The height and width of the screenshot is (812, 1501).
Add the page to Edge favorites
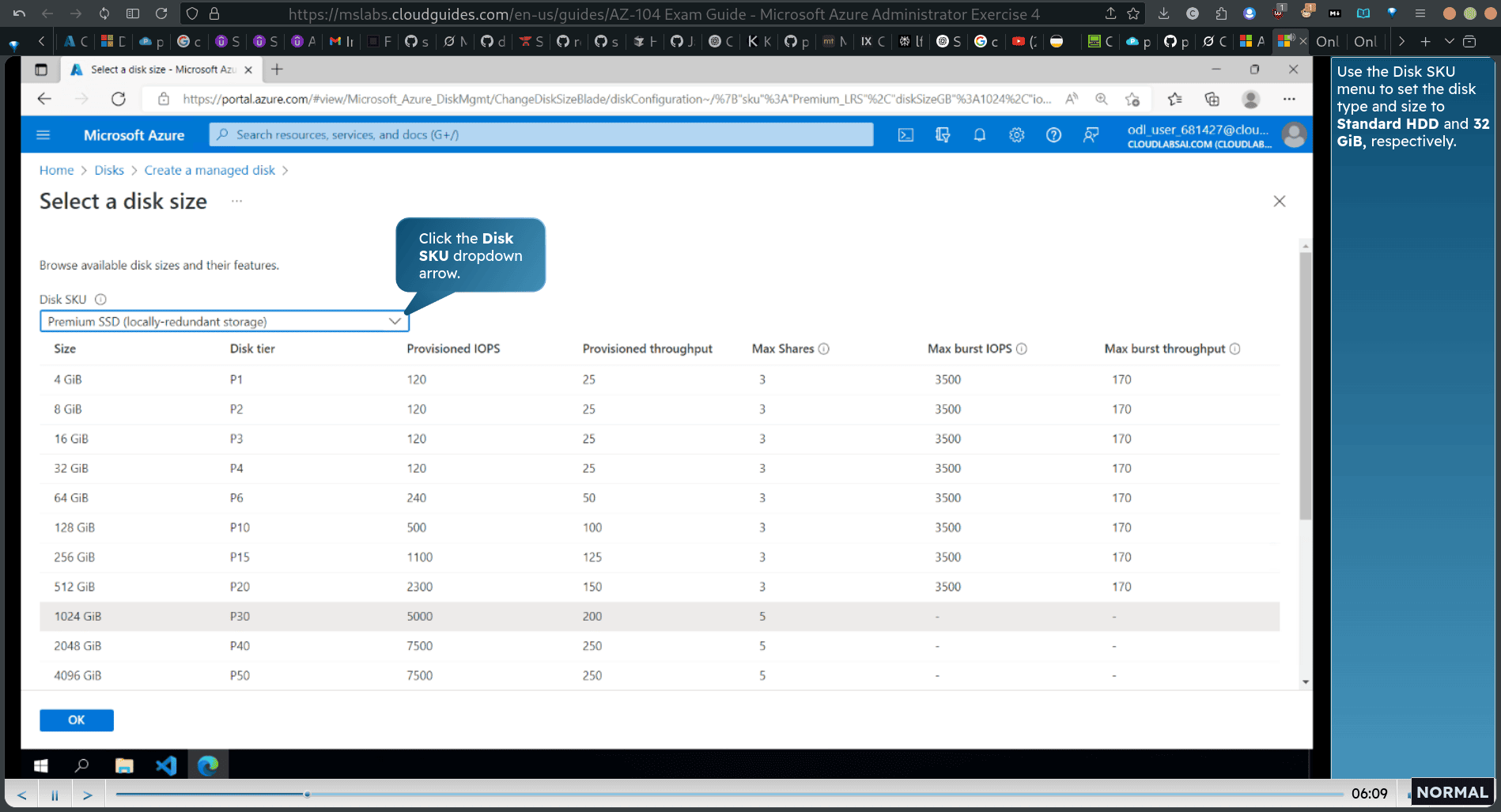point(1132,99)
